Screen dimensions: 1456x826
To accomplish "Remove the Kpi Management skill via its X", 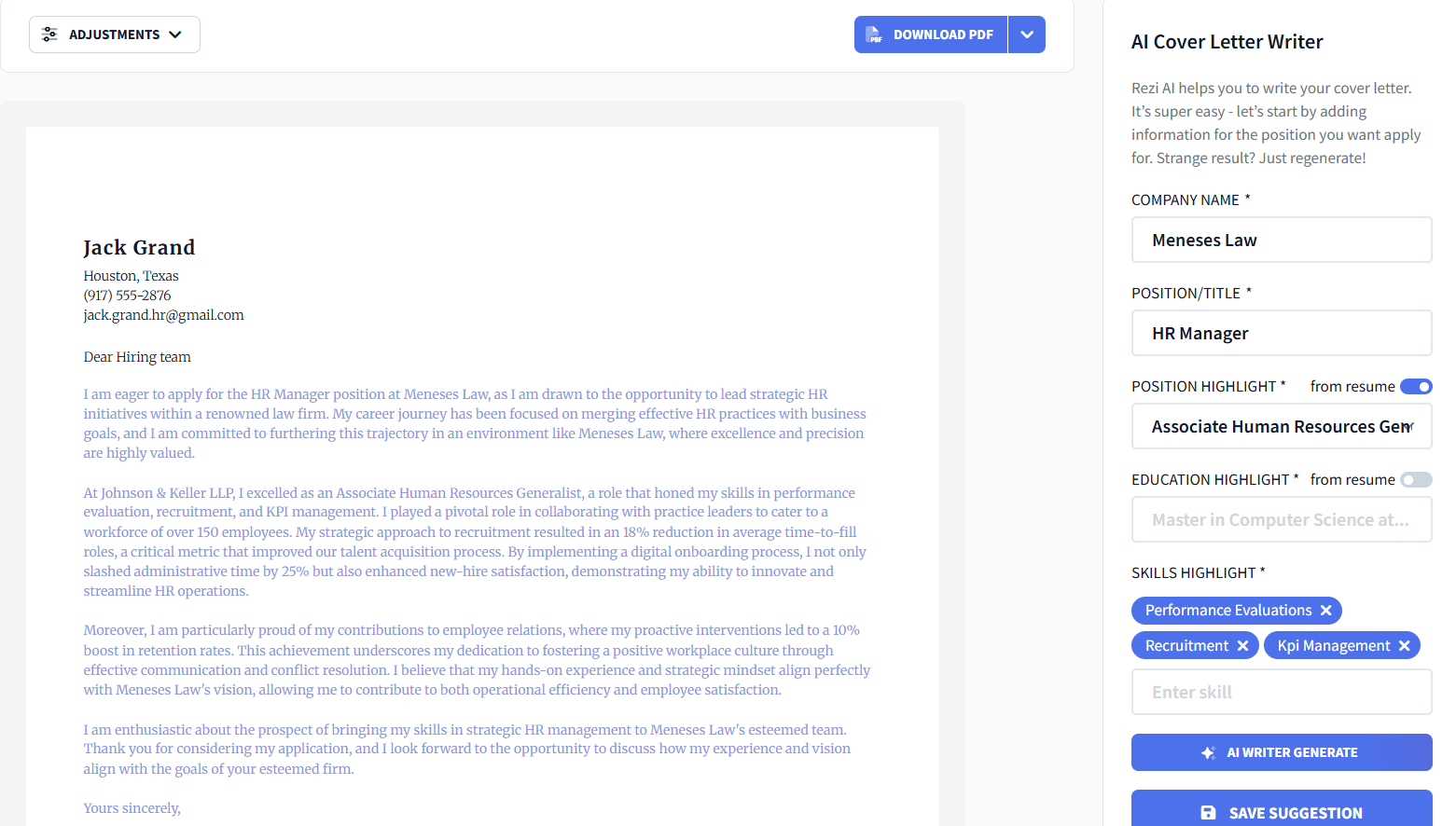I will coord(1405,644).
